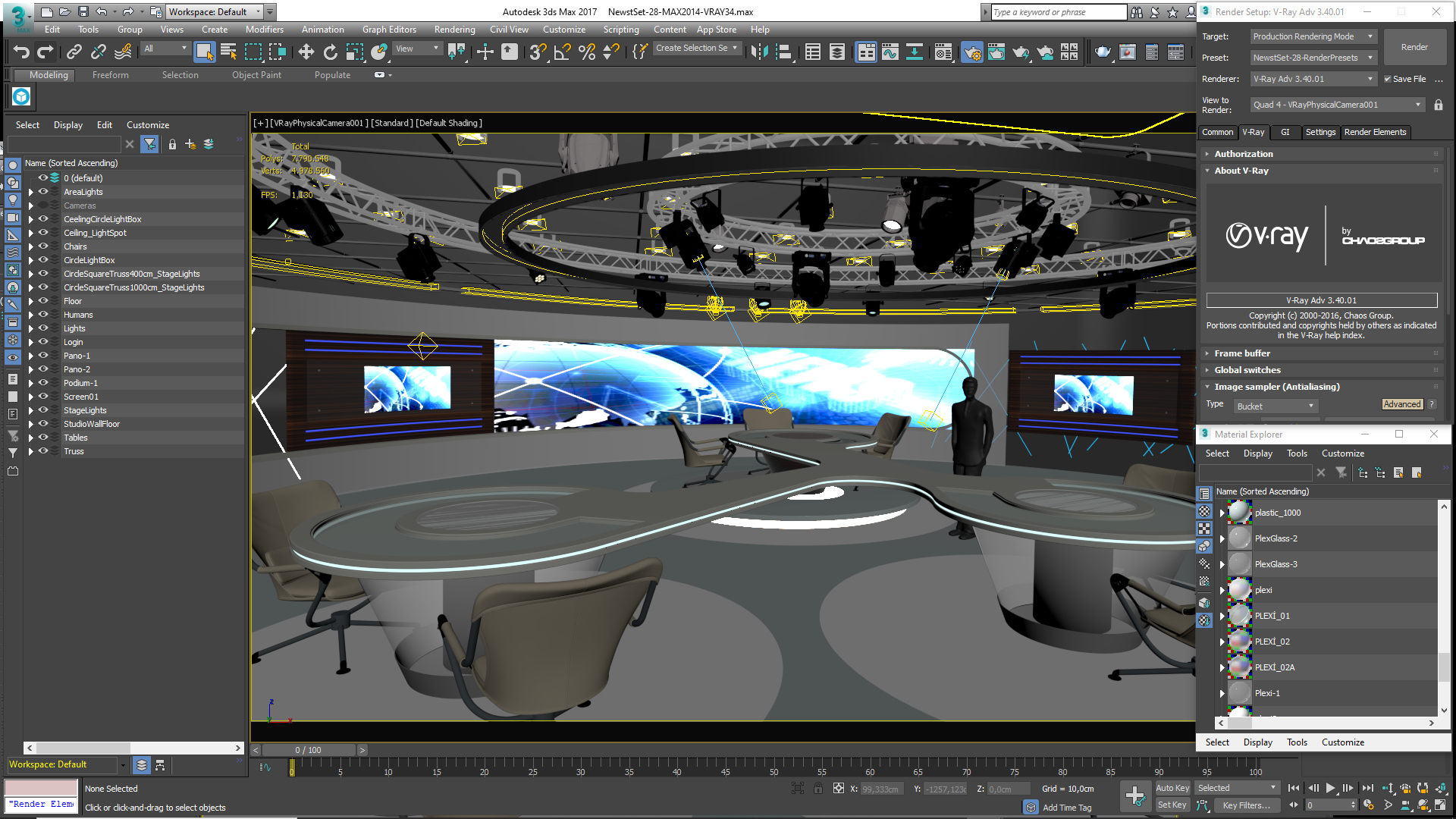Open the Image sampler Type dropdown
Image resolution: width=1456 pixels, height=819 pixels.
pos(1276,406)
